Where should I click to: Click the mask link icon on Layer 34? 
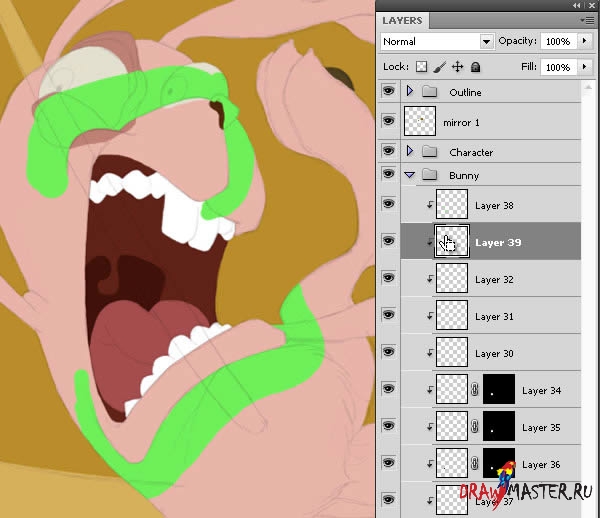474,389
